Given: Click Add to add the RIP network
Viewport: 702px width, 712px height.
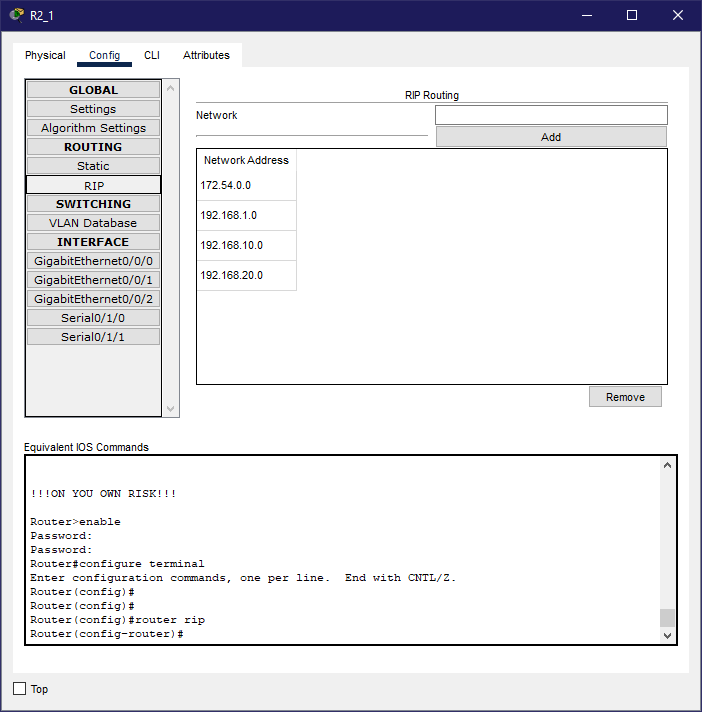Looking at the screenshot, I should tap(551, 137).
